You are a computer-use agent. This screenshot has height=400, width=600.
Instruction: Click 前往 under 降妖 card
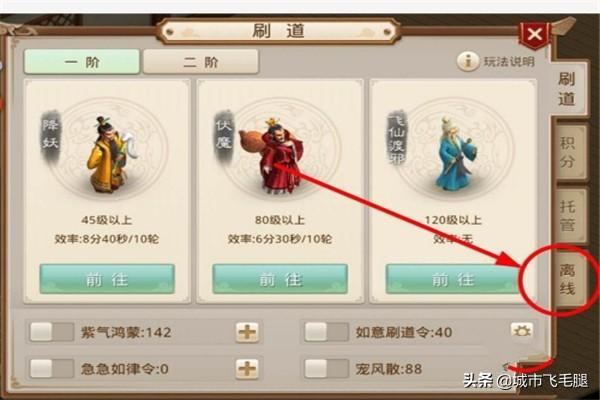107,279
